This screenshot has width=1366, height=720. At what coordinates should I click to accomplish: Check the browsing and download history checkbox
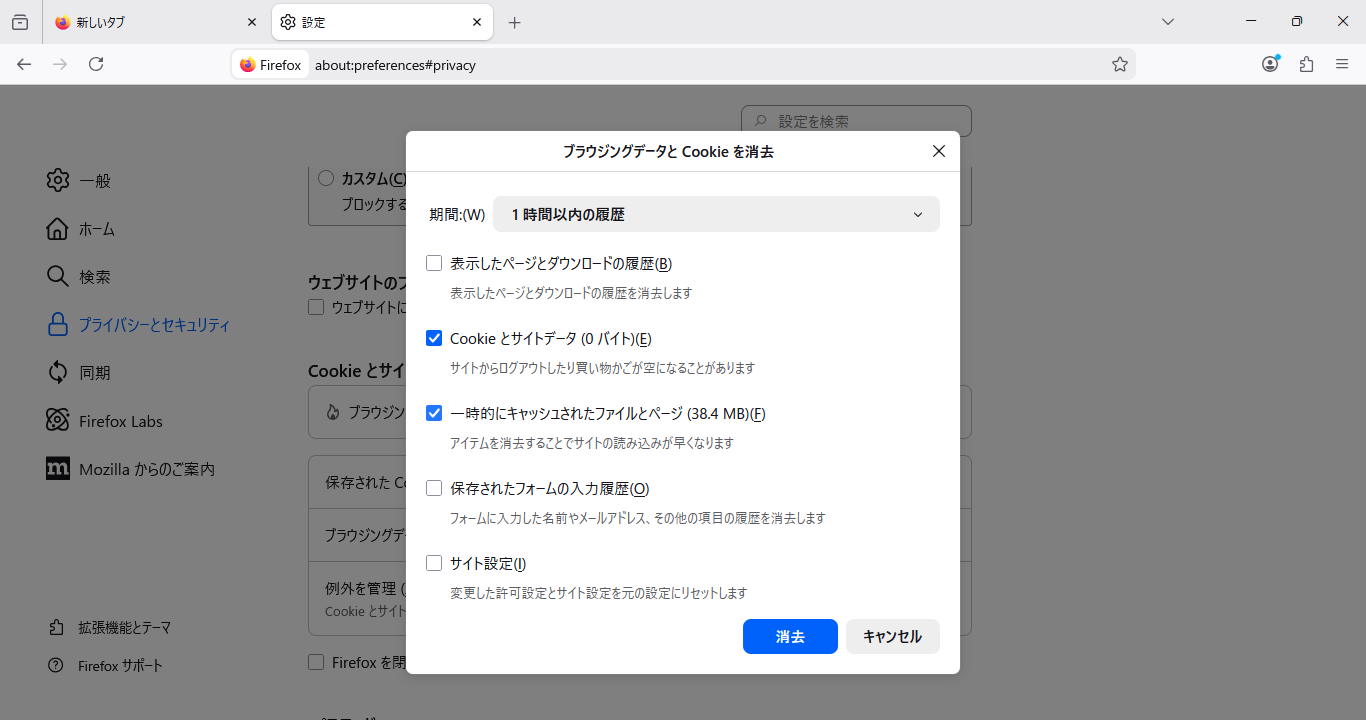434,263
